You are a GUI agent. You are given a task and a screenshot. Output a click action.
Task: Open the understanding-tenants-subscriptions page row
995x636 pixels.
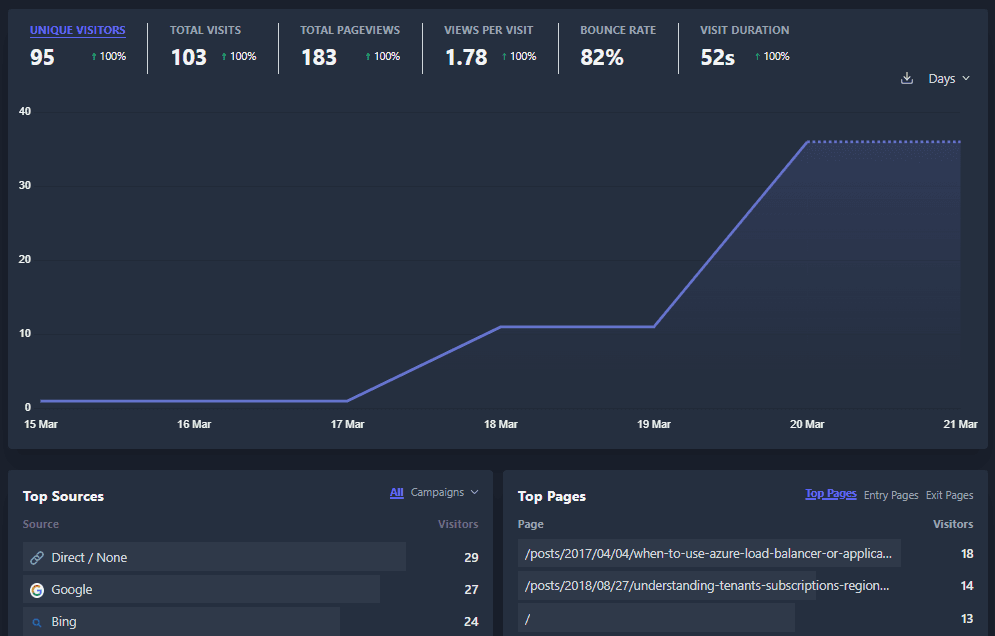click(x=706, y=586)
